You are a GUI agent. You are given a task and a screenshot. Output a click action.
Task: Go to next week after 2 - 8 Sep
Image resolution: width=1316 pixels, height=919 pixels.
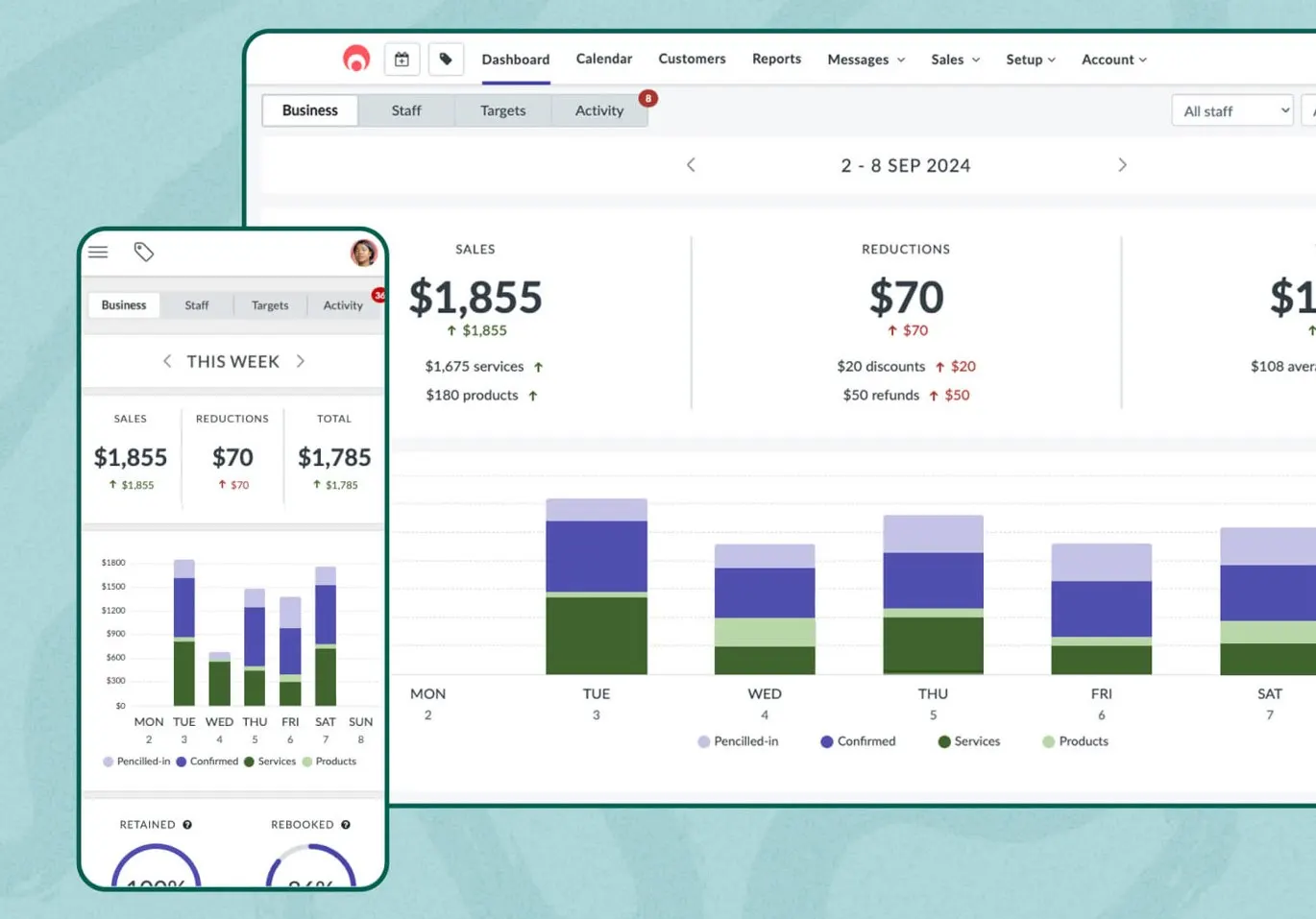click(x=1122, y=165)
